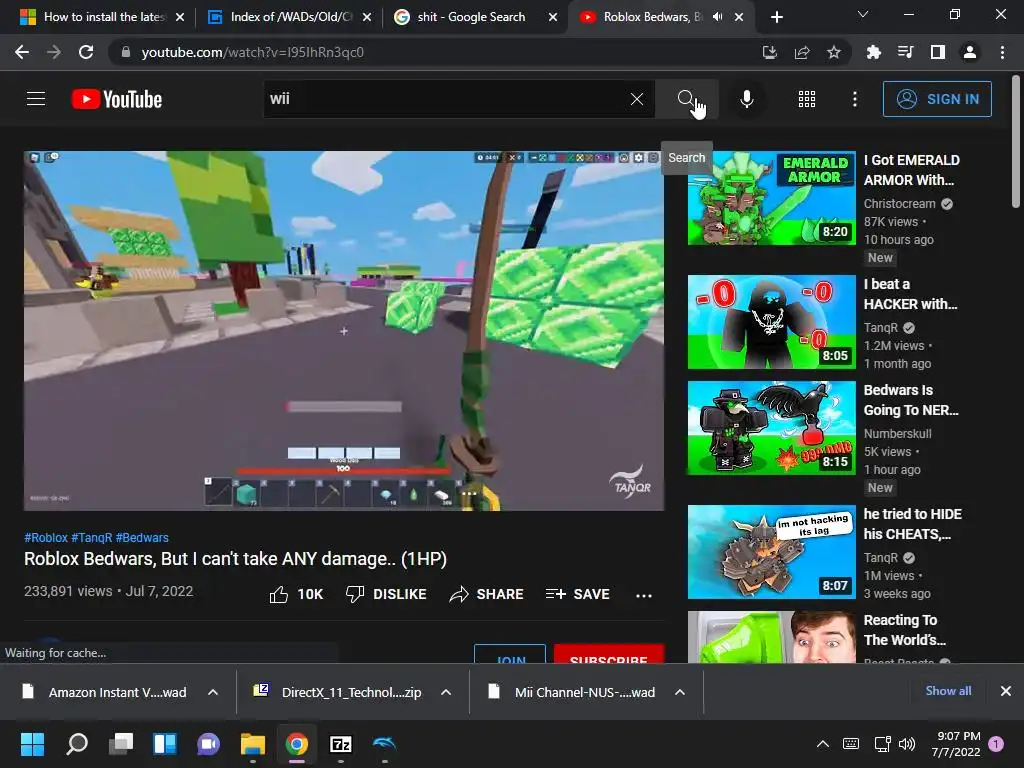Image resolution: width=1024 pixels, height=768 pixels.
Task: Start voice search with microphone
Action: [746, 99]
